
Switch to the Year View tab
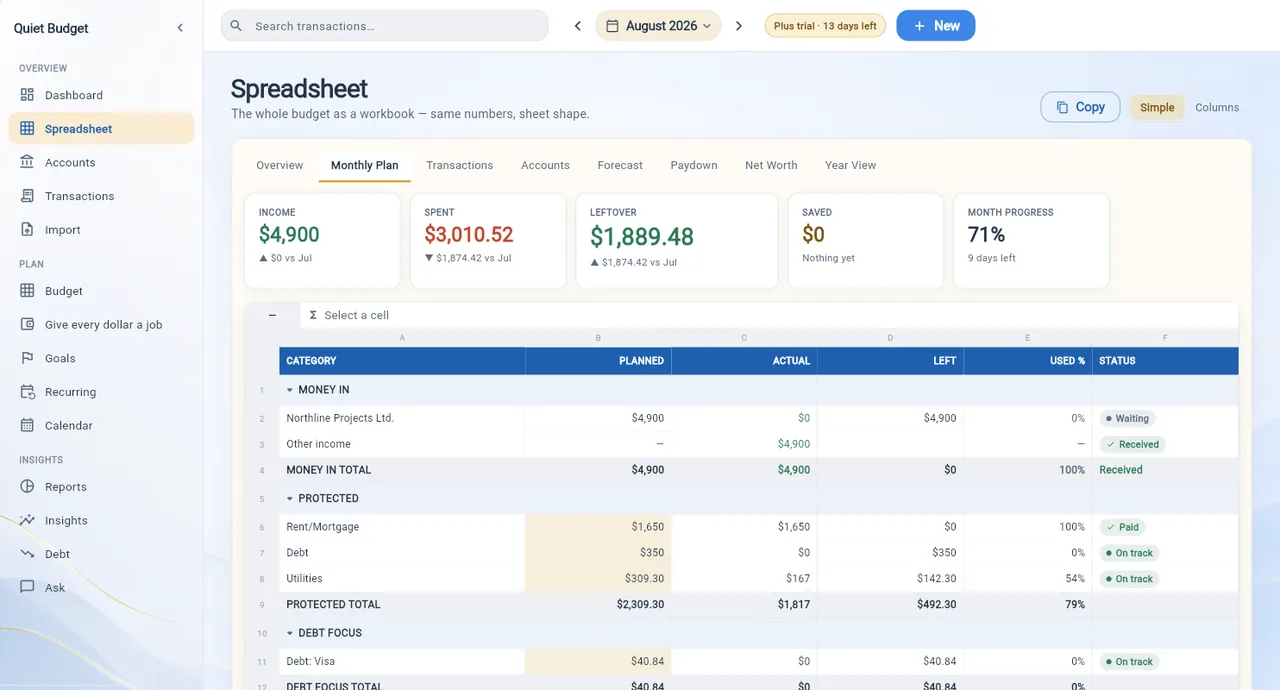click(851, 165)
